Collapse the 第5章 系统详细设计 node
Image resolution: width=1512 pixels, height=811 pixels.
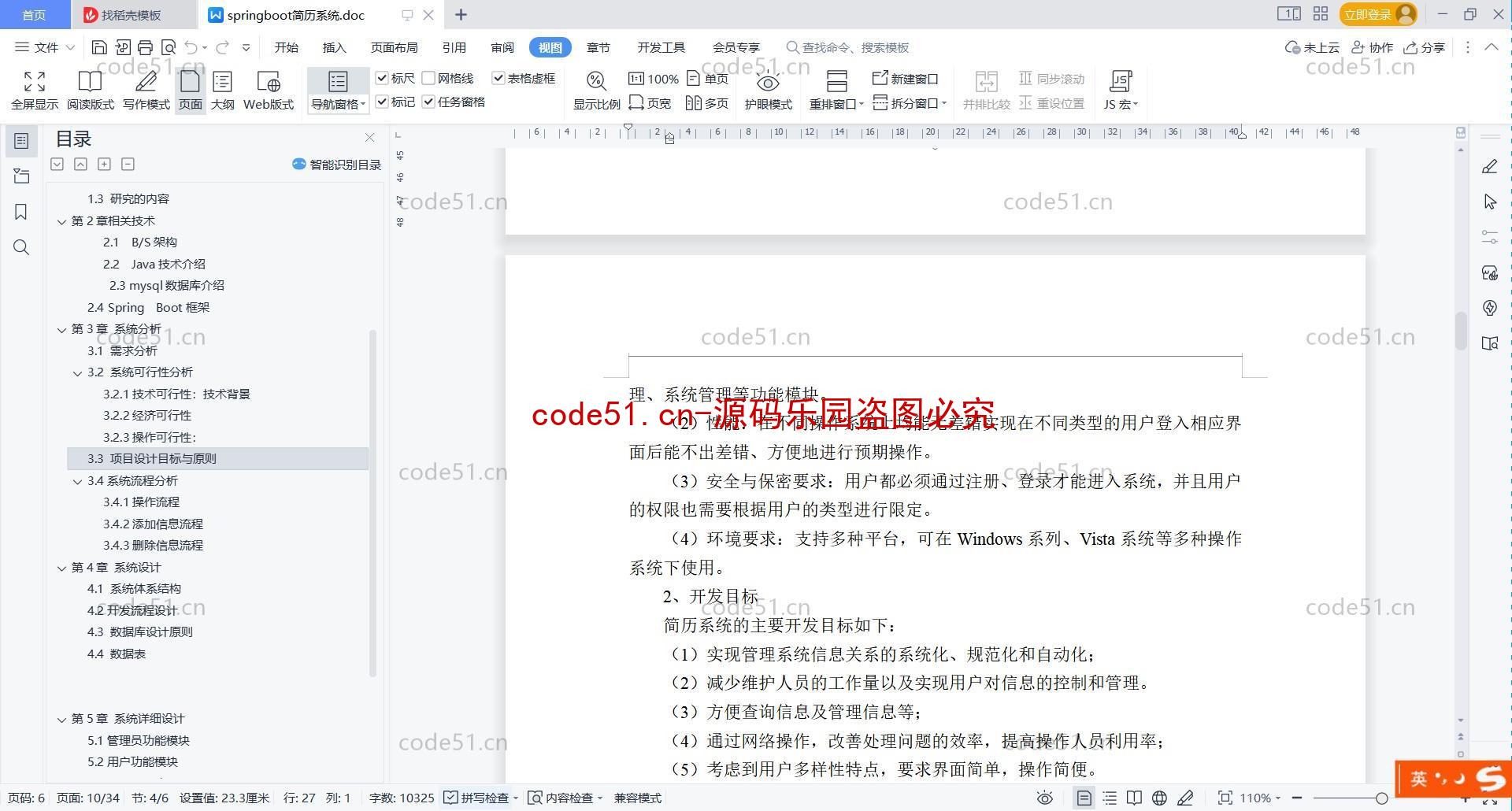[x=61, y=719]
